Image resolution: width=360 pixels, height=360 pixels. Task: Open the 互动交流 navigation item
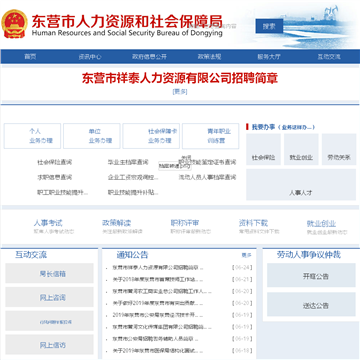click(329, 57)
